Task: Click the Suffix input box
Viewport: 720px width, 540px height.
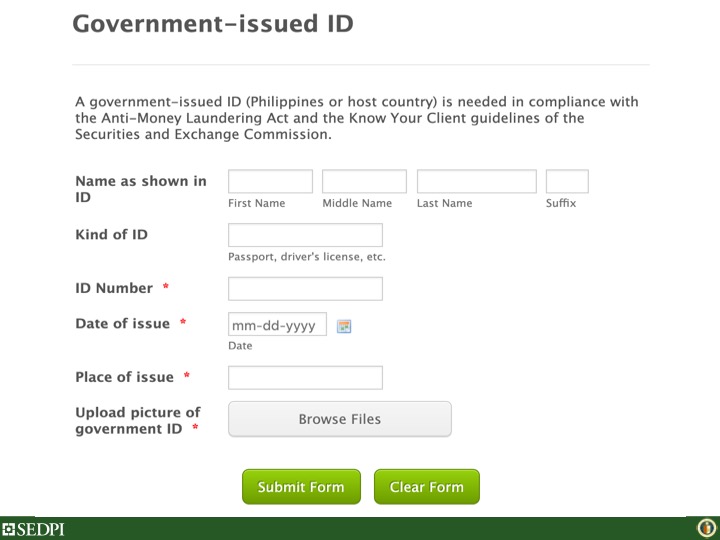Action: (567, 182)
